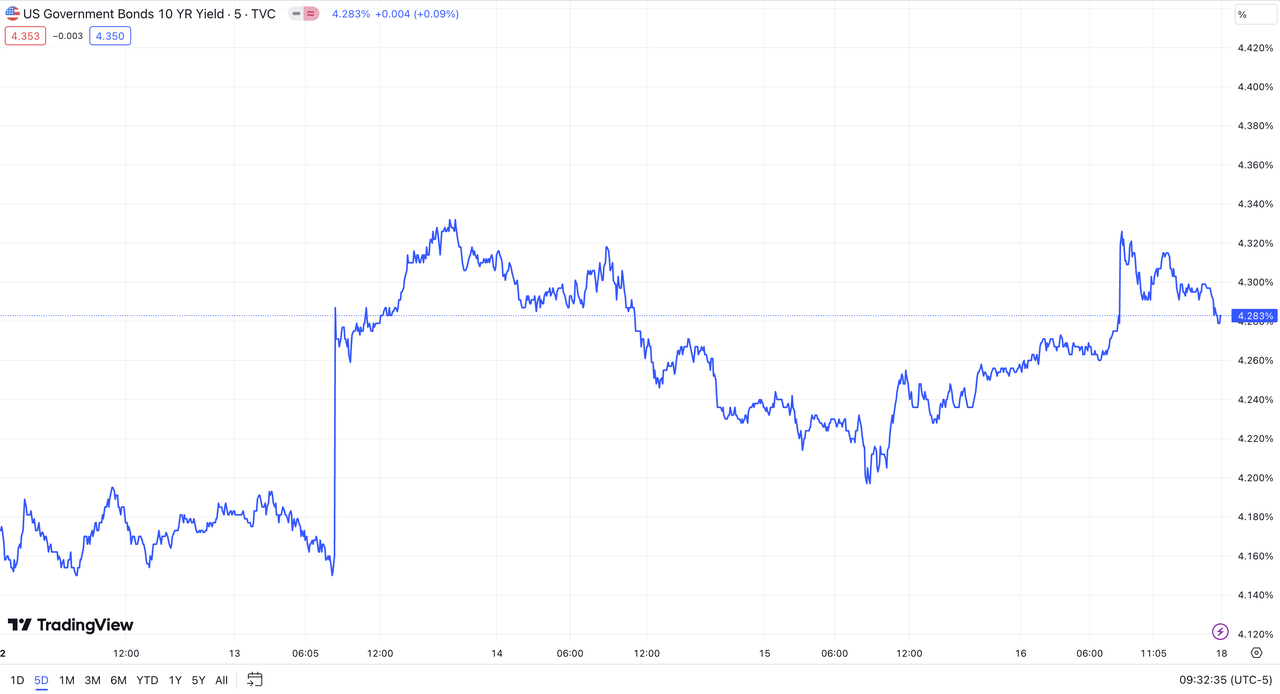
Task: Click the US flag symbol icon
Action: pos(13,14)
